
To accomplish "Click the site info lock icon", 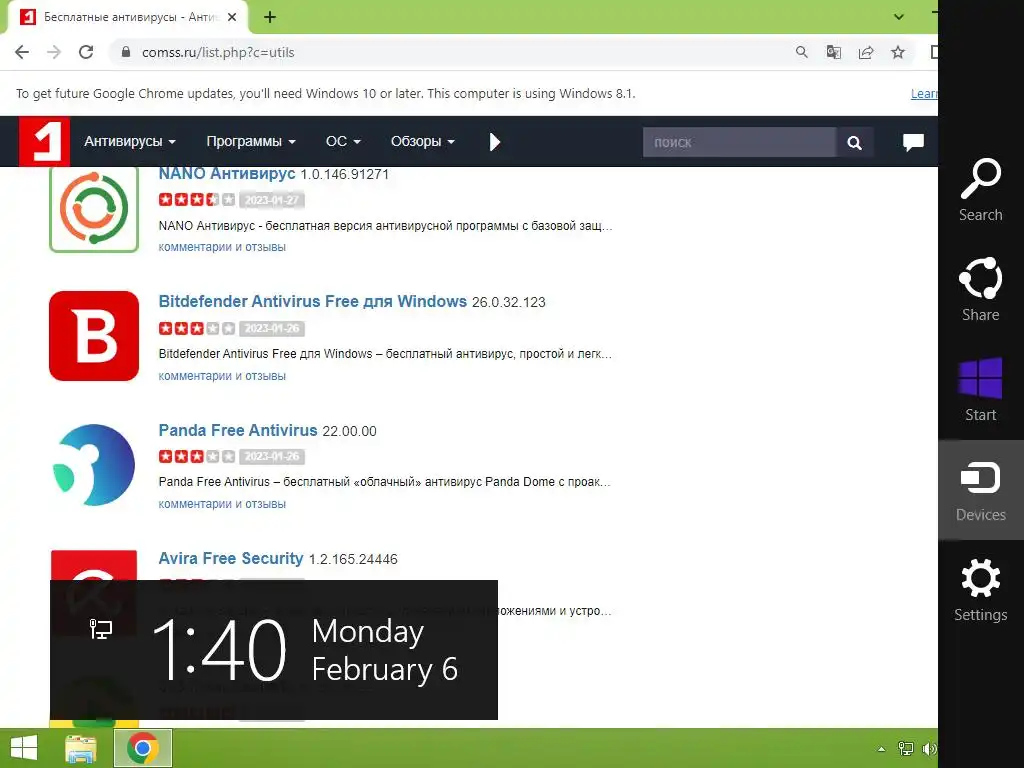I will [126, 52].
